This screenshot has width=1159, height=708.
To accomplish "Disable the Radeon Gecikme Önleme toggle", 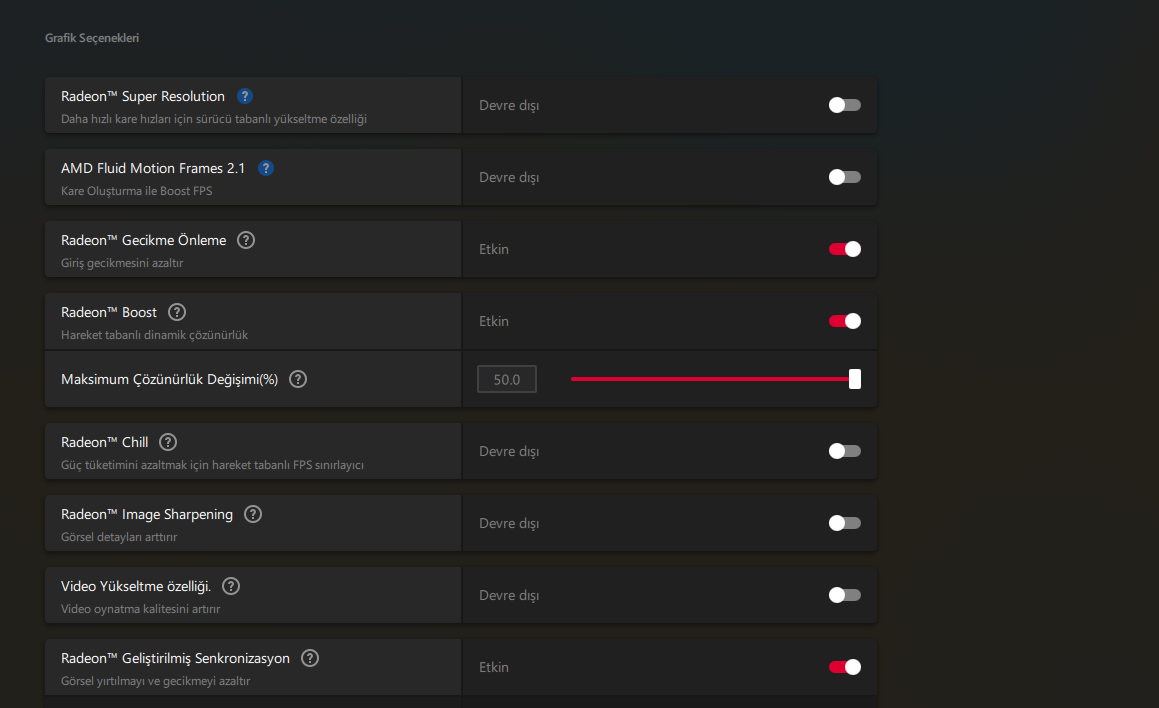I will pyautogui.click(x=844, y=249).
